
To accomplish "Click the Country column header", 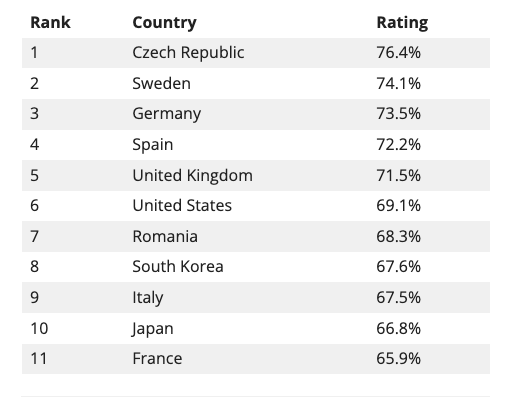I will [164, 23].
